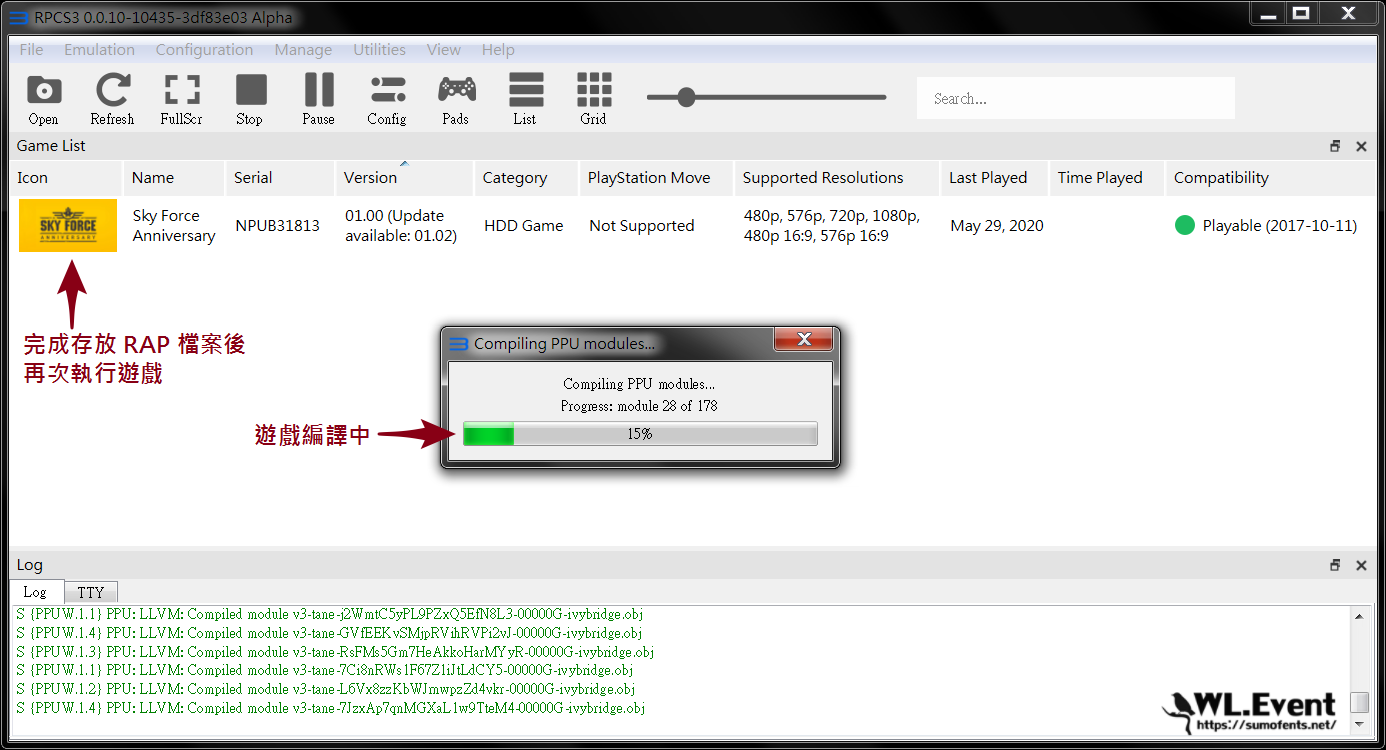1386x750 pixels.
Task: Sort by Version column header
Action: tap(404, 178)
